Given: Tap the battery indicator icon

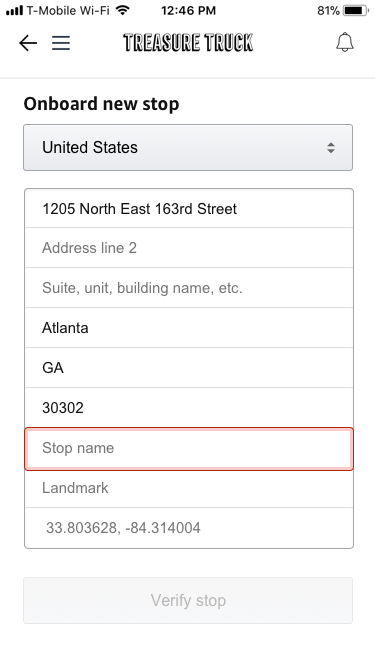Looking at the screenshot, I should click(356, 10).
